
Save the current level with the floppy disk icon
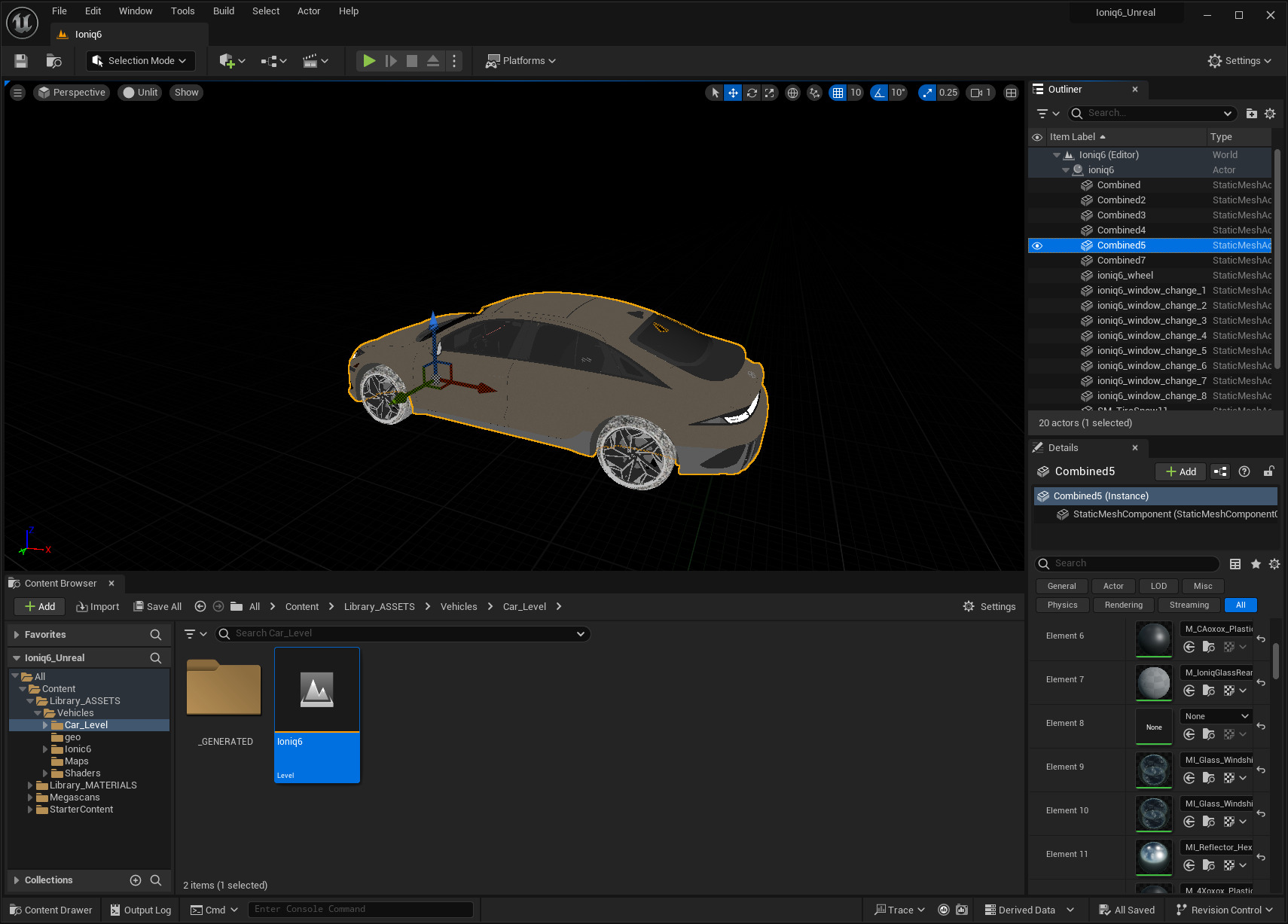point(21,61)
